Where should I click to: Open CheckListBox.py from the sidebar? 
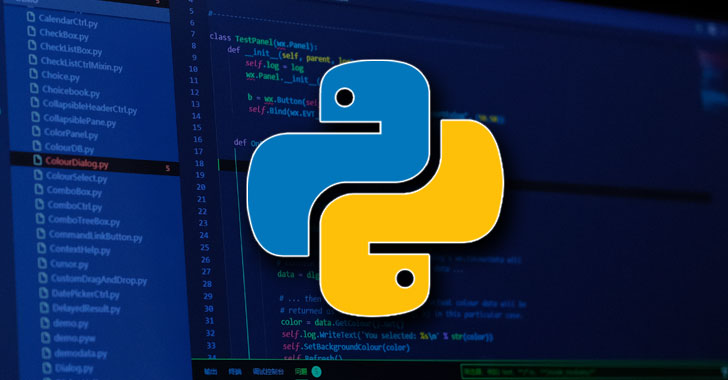pyautogui.click(x=71, y=48)
